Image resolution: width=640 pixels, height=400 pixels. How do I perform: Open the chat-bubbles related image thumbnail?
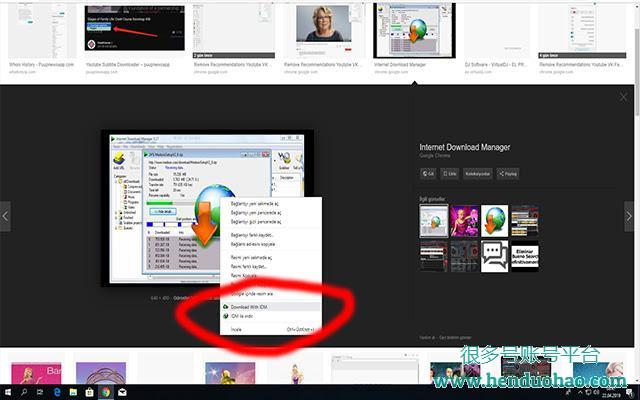pyautogui.click(x=495, y=256)
